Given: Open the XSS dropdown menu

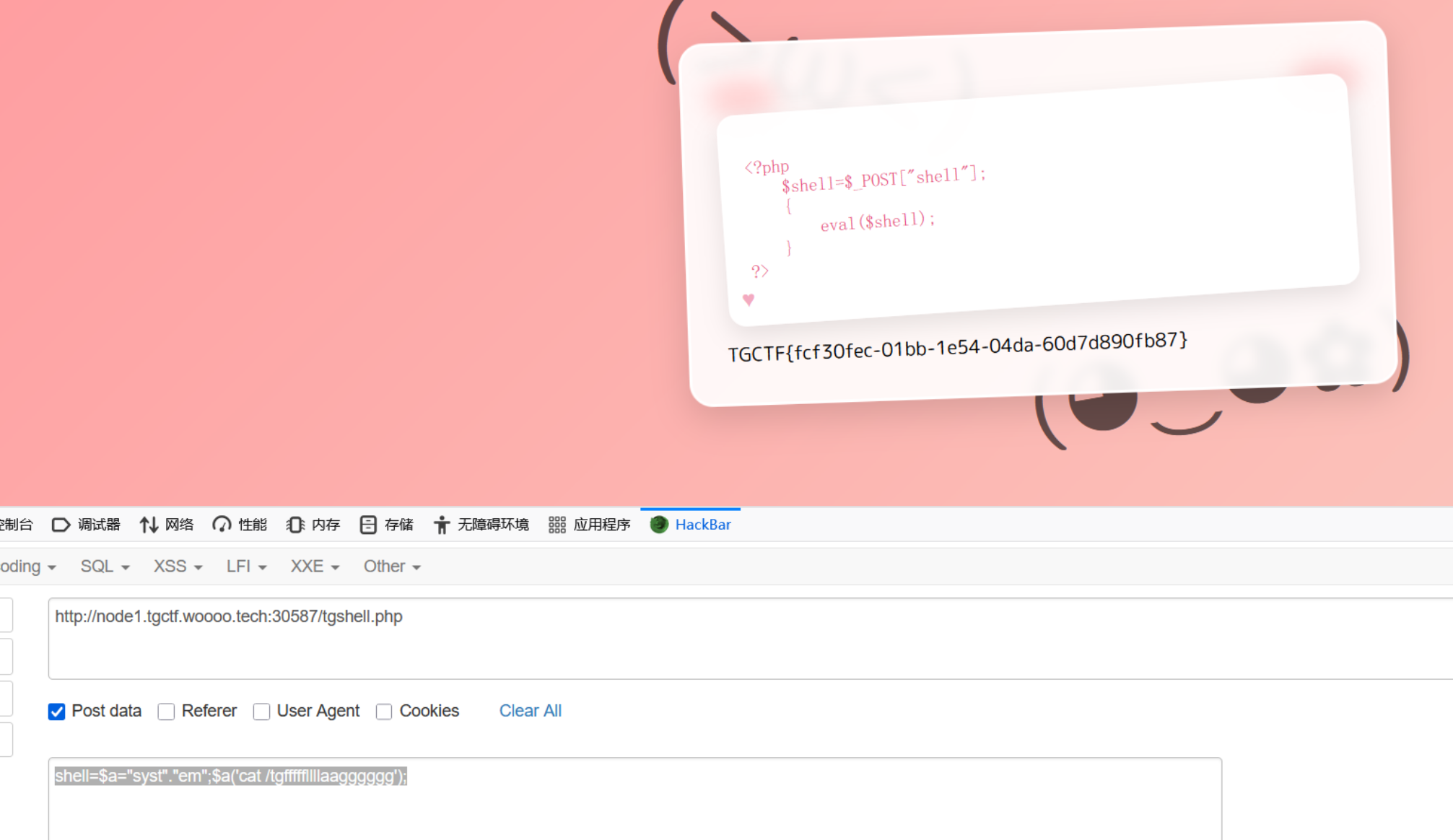Looking at the screenshot, I should [x=178, y=566].
